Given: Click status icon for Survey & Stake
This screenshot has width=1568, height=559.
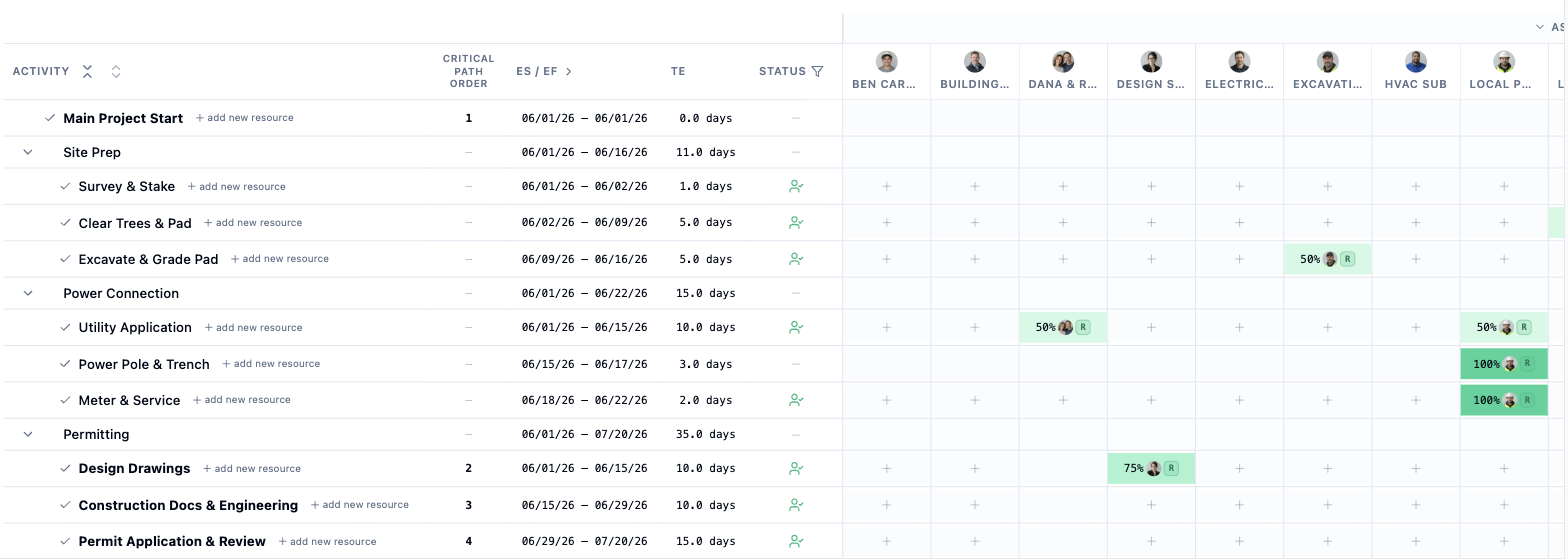Looking at the screenshot, I should 796,186.
